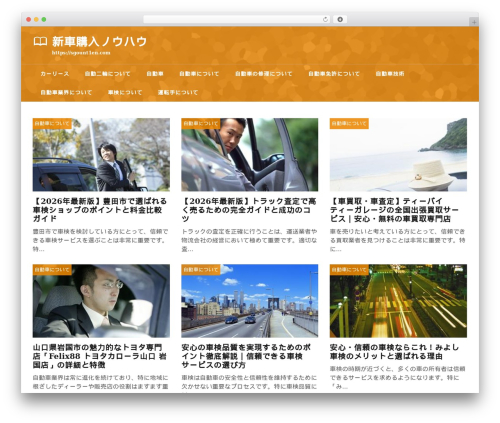Open the night road light trails thumbnail
The width and height of the screenshot is (500, 423).
tap(398, 301)
